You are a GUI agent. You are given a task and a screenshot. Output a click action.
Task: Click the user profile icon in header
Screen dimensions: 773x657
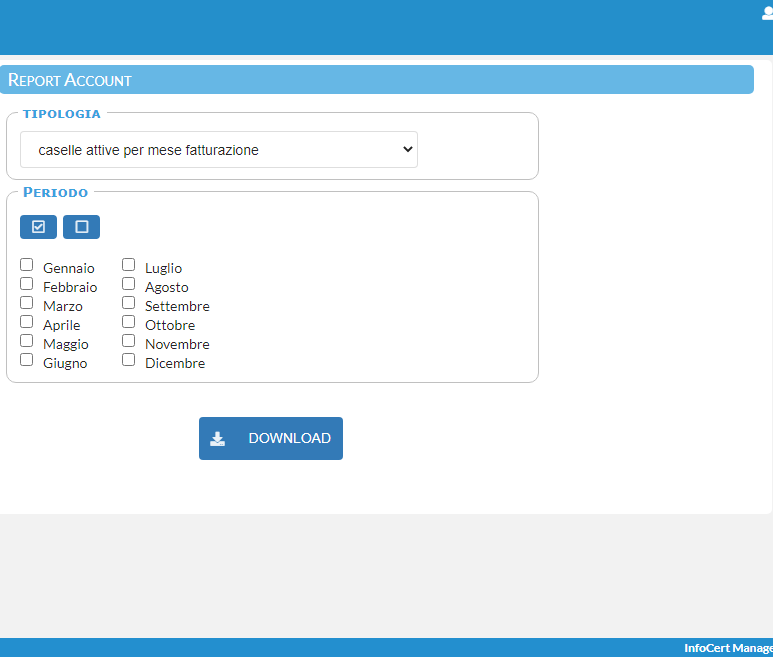point(766,13)
